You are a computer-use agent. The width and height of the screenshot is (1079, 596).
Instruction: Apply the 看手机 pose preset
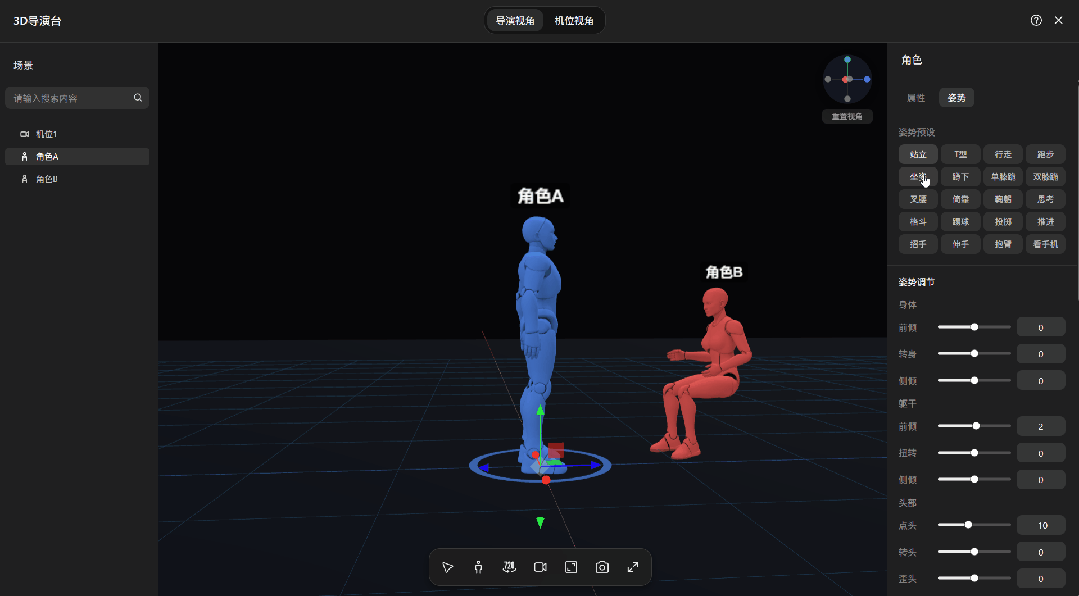1045,244
